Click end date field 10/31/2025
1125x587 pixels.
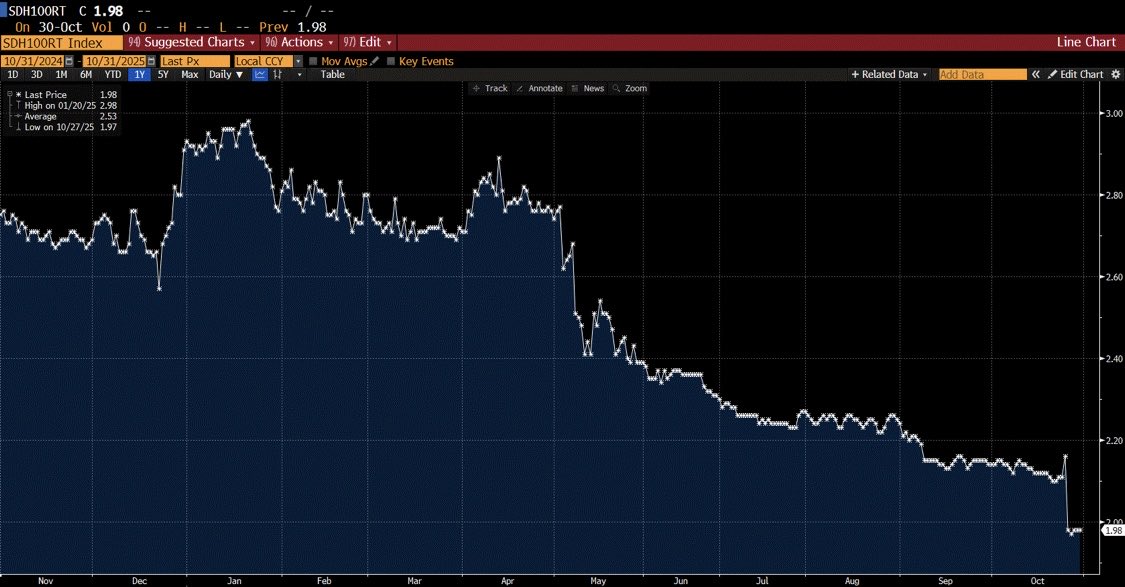tap(115, 62)
